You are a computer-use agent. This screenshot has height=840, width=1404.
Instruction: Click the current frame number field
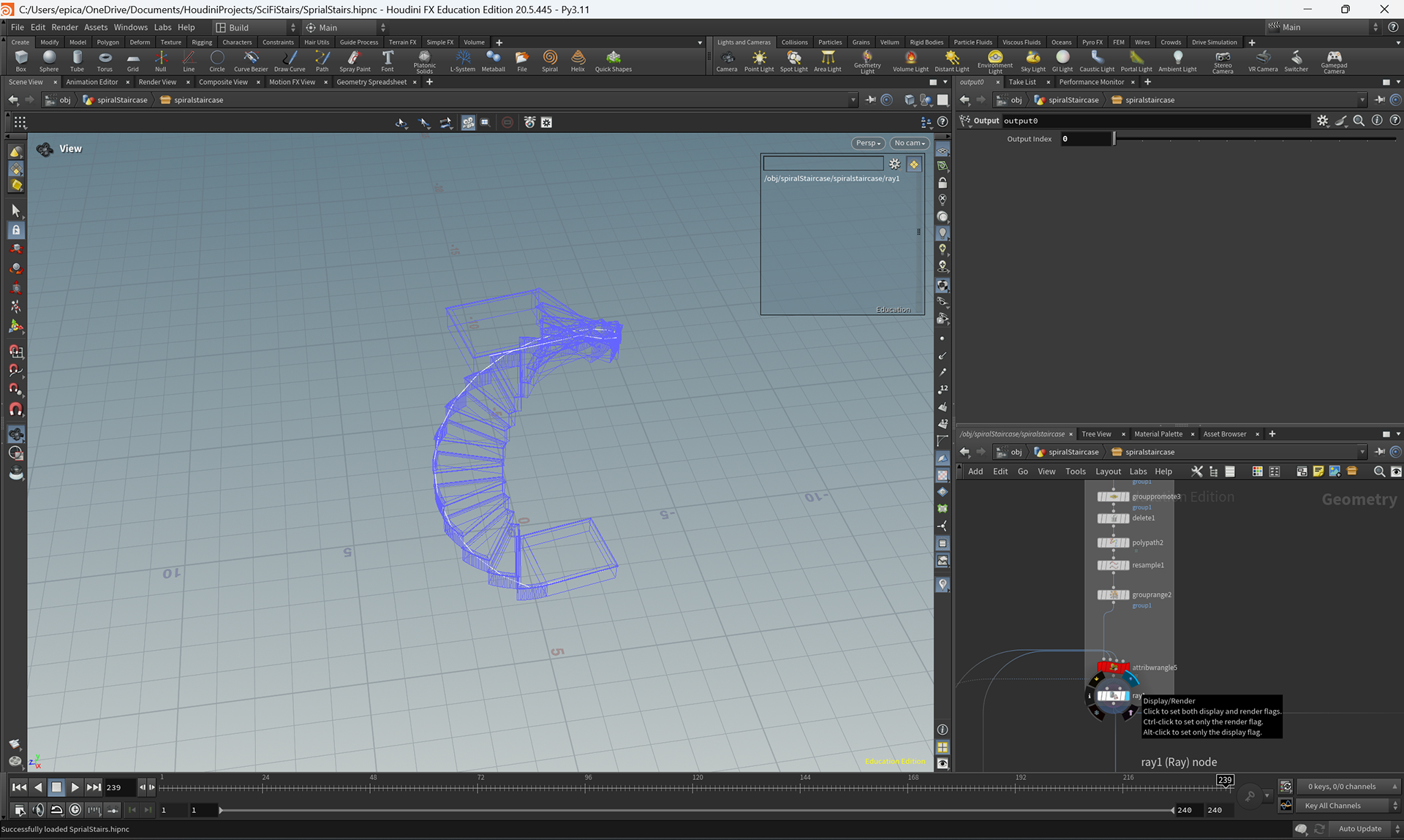(119, 787)
